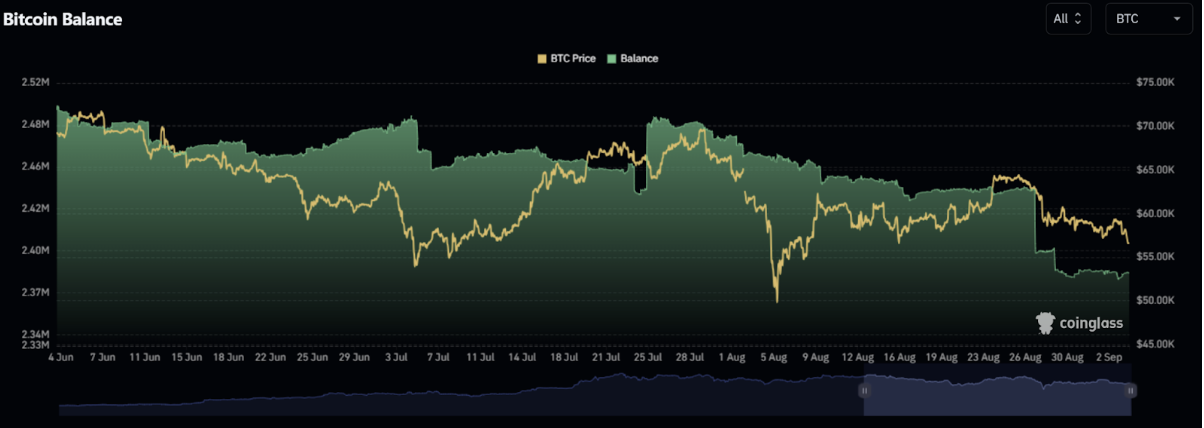Click the green Balance legend swatch
Viewport: 1204px width, 428px height.
tap(612, 59)
